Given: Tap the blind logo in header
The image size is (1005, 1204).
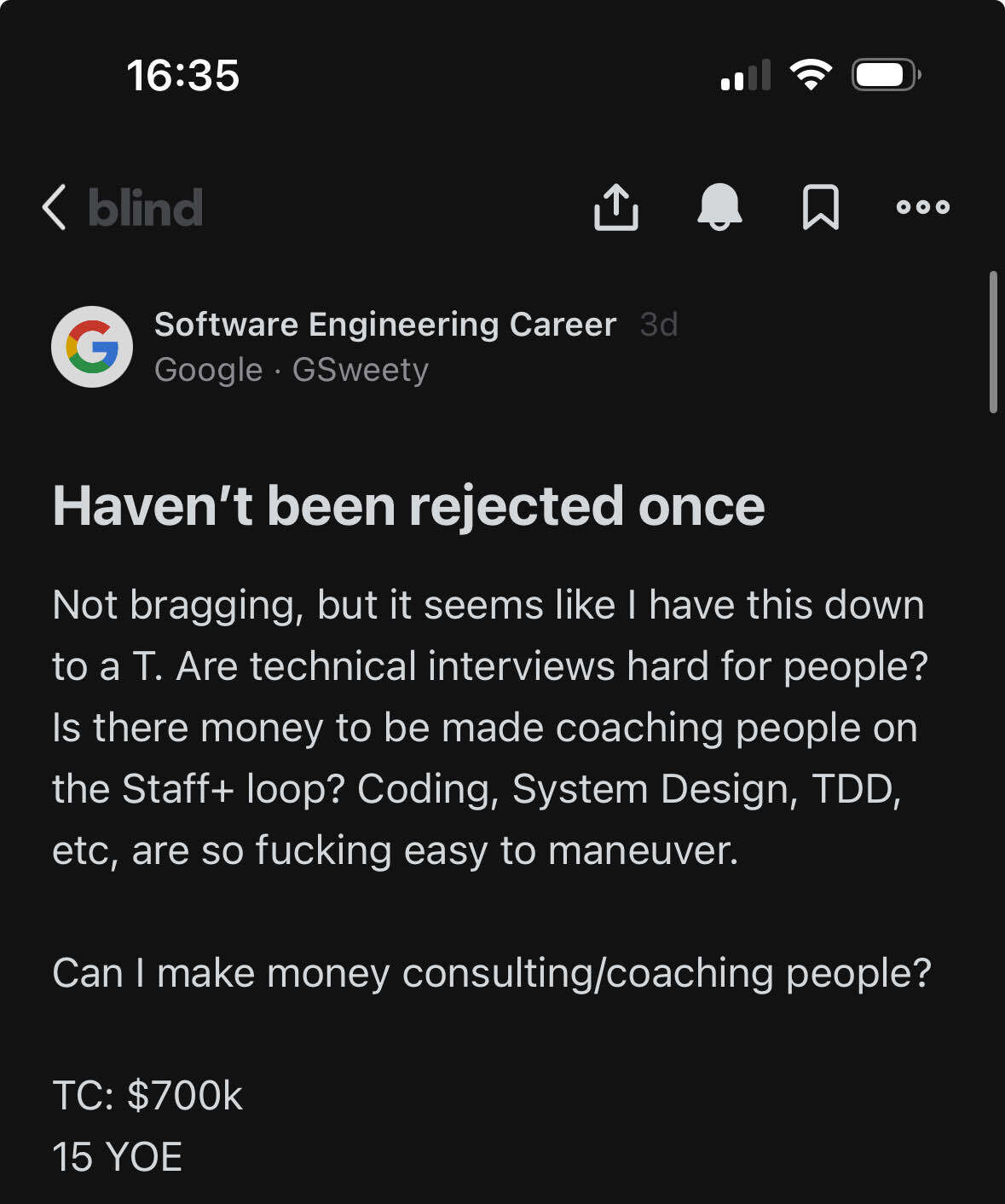Looking at the screenshot, I should click(146, 207).
